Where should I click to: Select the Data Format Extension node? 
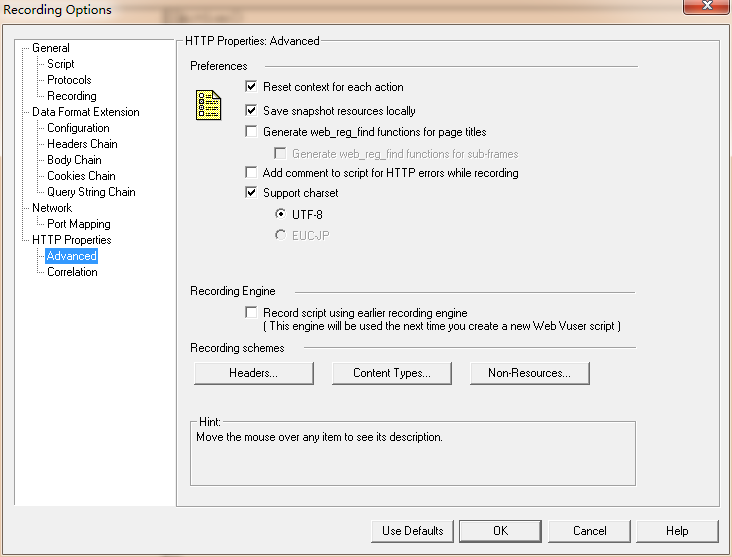(x=86, y=112)
